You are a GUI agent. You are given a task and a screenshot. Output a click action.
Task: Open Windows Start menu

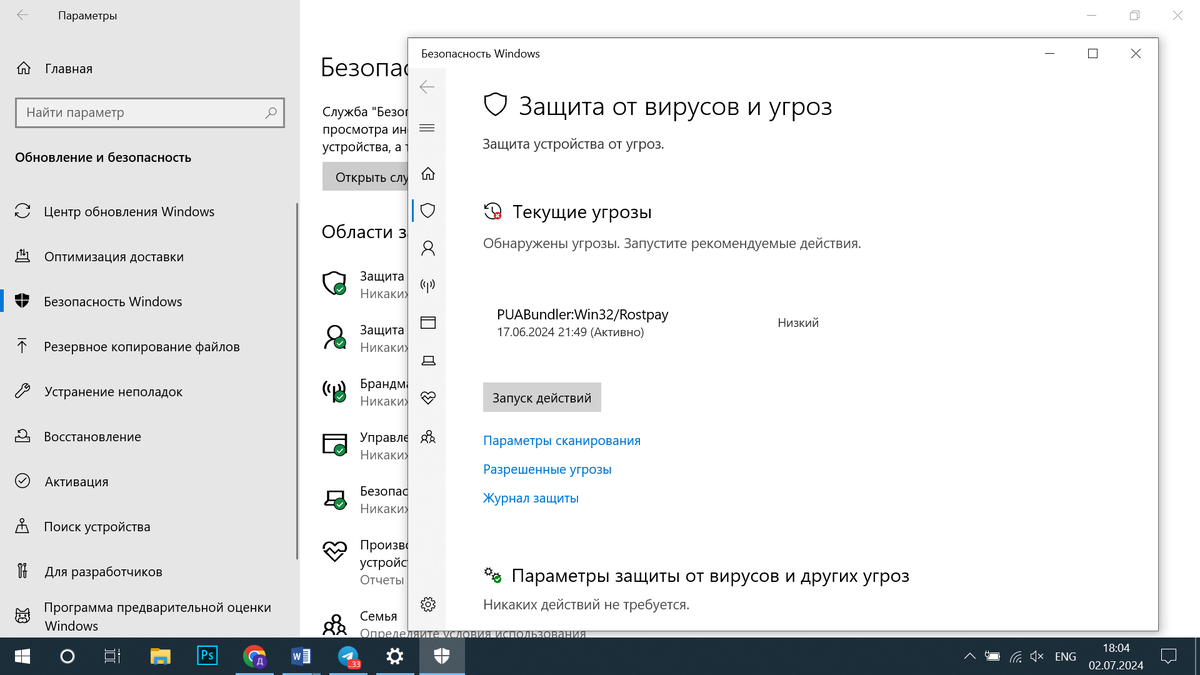point(22,656)
